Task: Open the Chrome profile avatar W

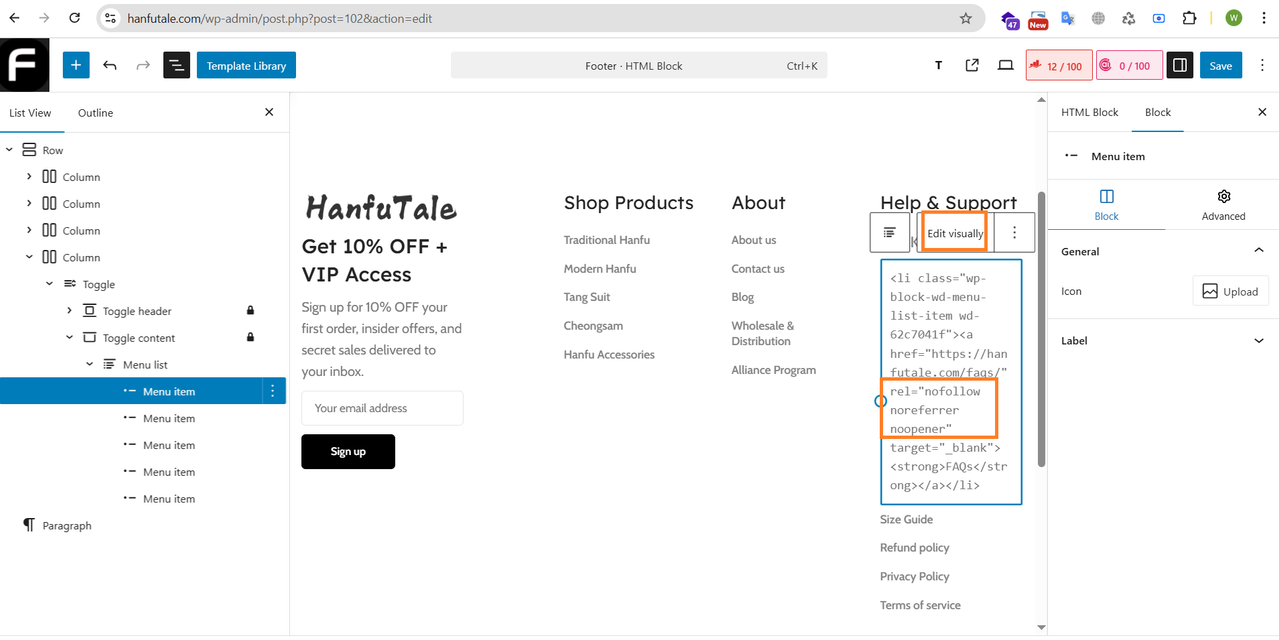Action: (1233, 18)
